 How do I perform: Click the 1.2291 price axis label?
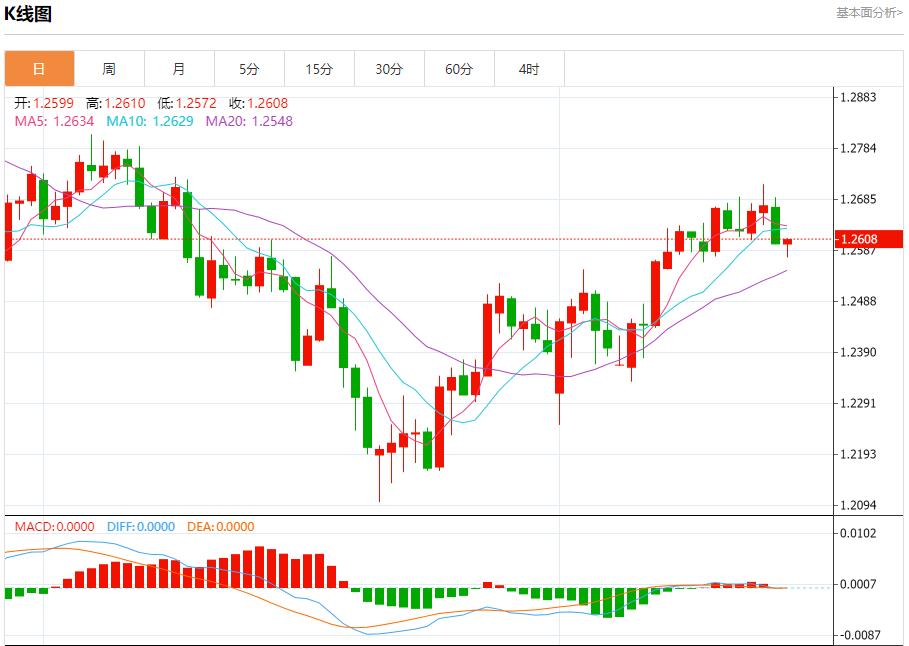(859, 403)
